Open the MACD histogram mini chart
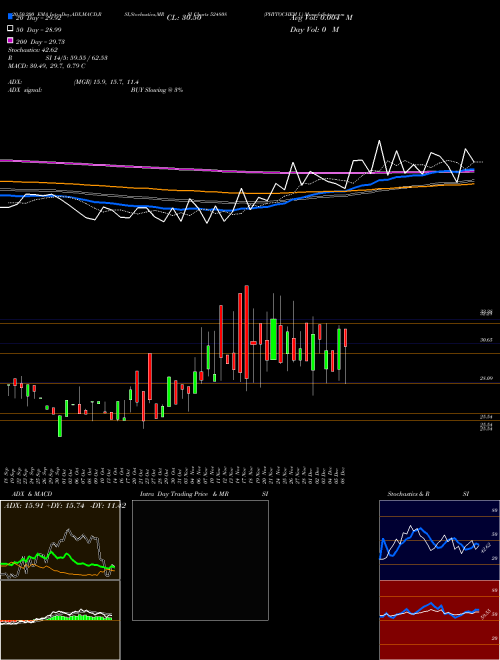The height and width of the screenshot is (660, 500). (60, 620)
